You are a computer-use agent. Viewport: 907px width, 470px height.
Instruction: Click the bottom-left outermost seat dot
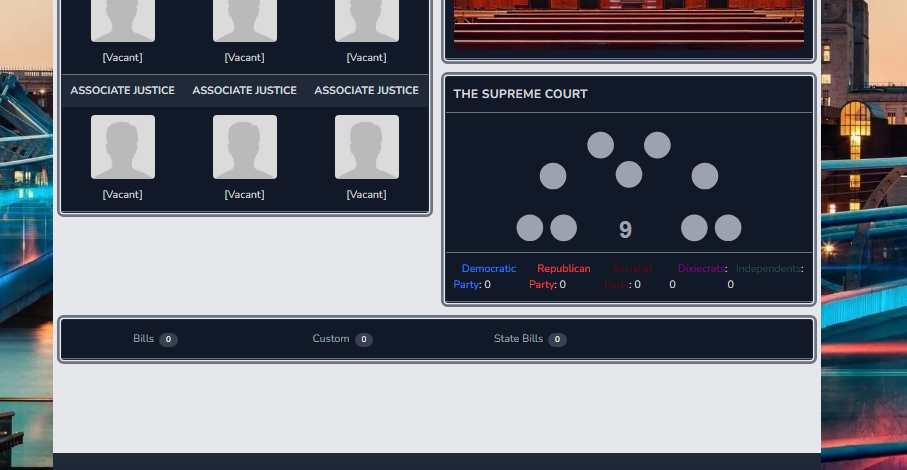530,228
